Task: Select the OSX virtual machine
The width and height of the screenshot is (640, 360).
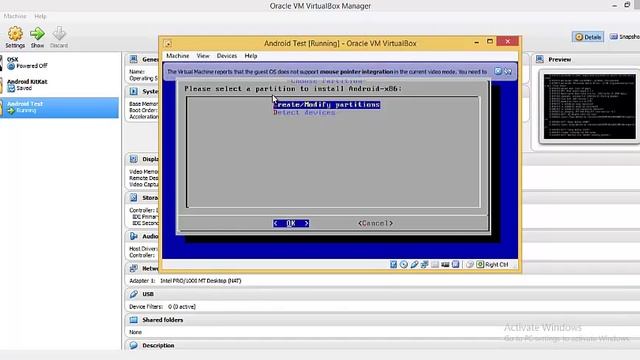Action: (x=59, y=62)
